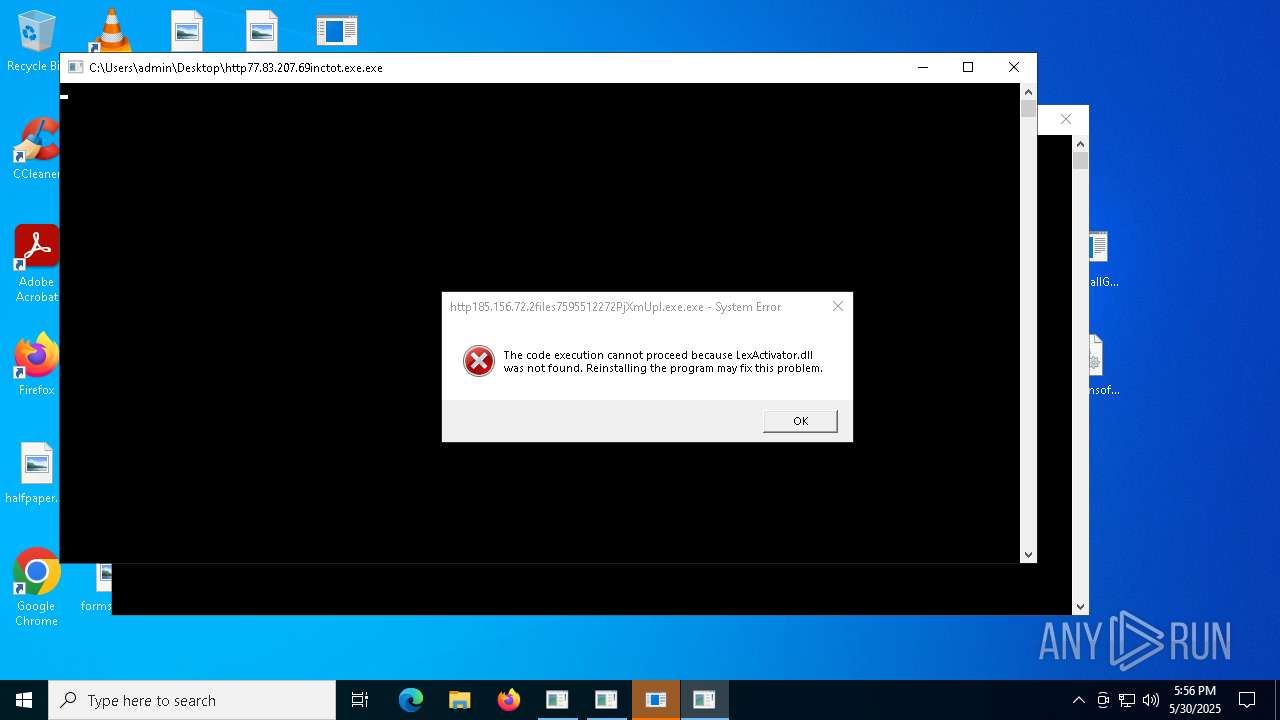Launch Microsoft Edge from the taskbar
This screenshot has height=720, width=1280.
point(411,700)
